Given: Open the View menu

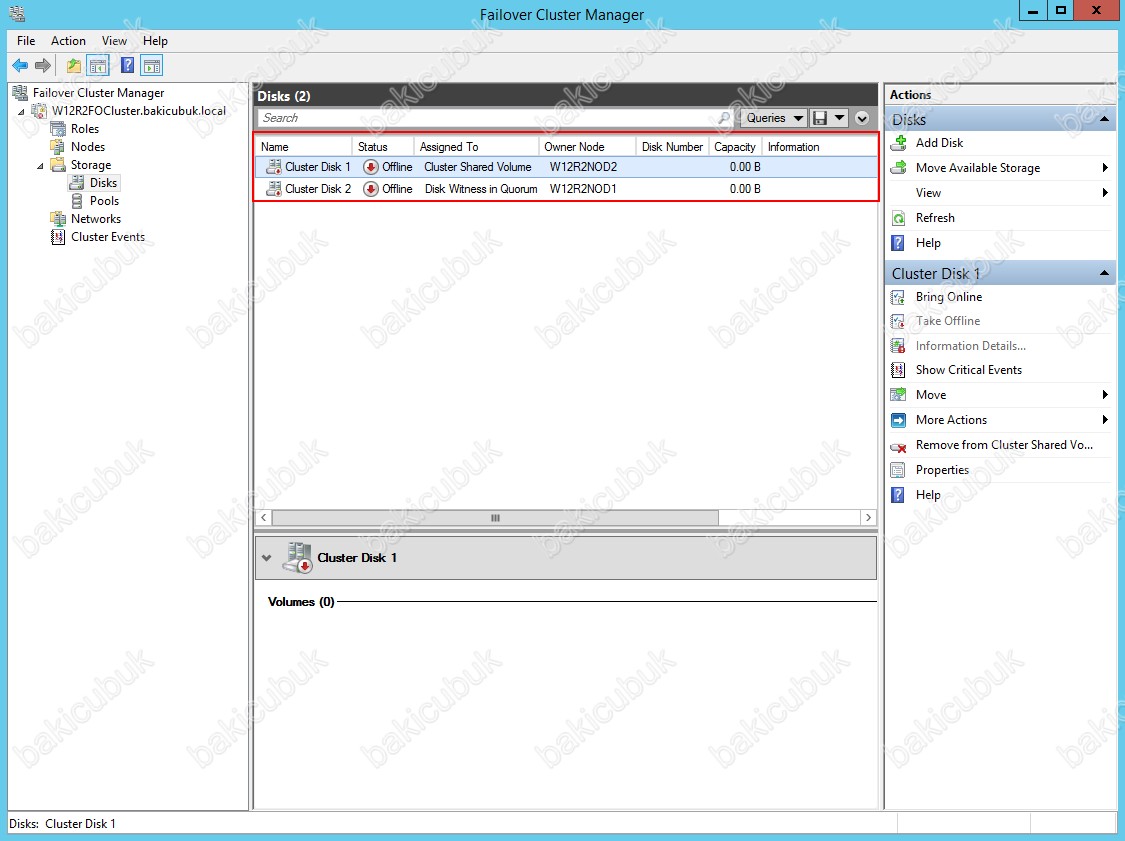Looking at the screenshot, I should (114, 41).
